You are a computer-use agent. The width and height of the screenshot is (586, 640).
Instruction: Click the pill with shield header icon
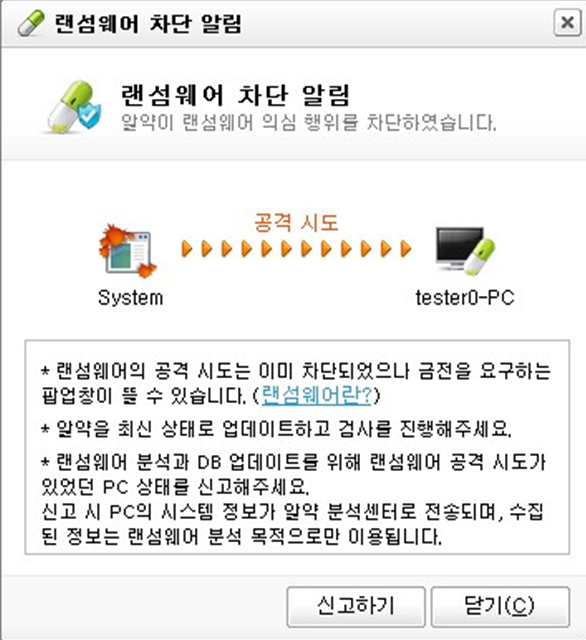pyautogui.click(x=73, y=107)
